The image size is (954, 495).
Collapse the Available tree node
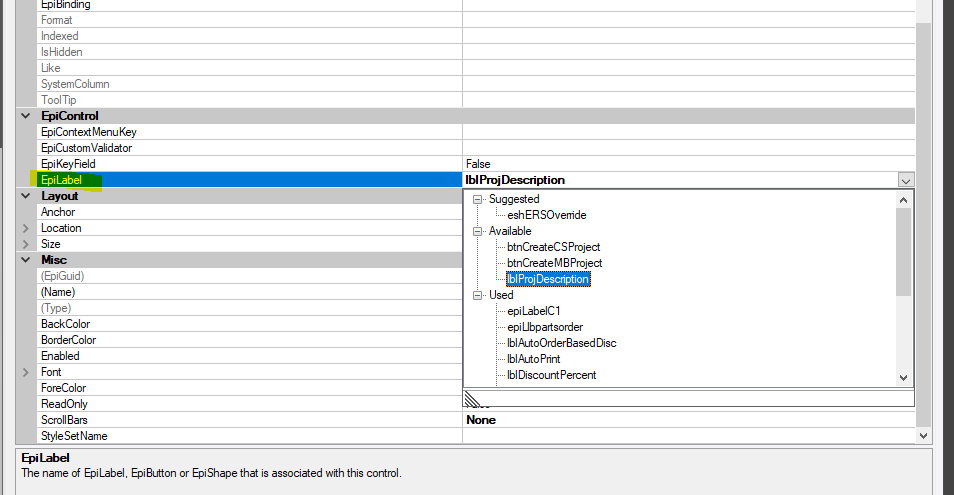478,231
